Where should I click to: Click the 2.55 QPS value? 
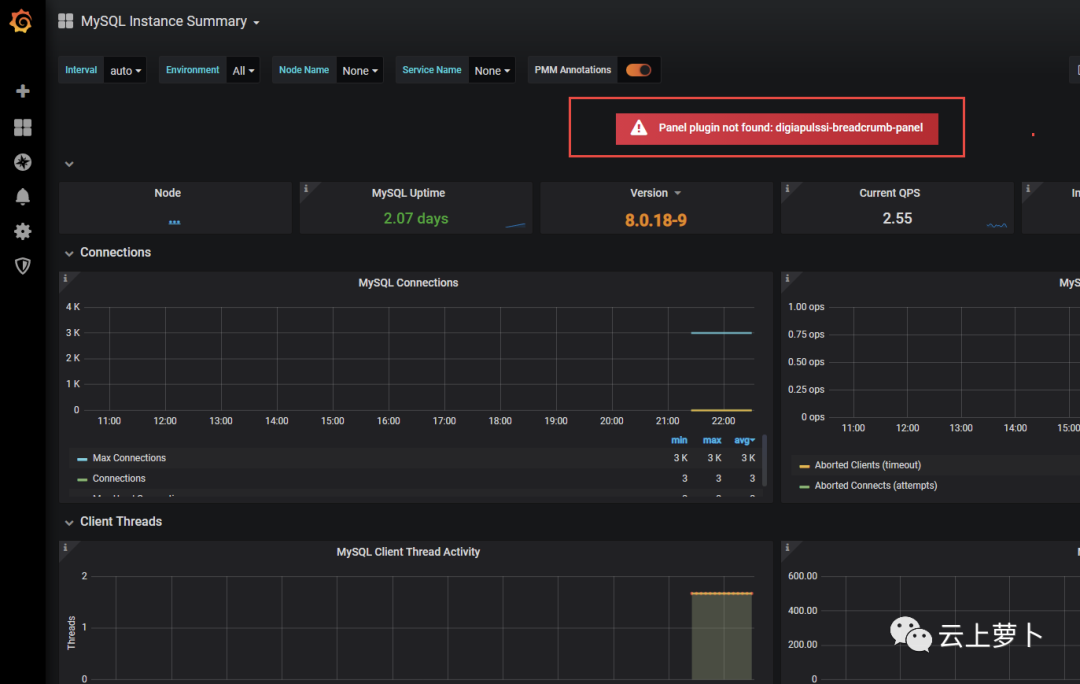click(x=897, y=218)
